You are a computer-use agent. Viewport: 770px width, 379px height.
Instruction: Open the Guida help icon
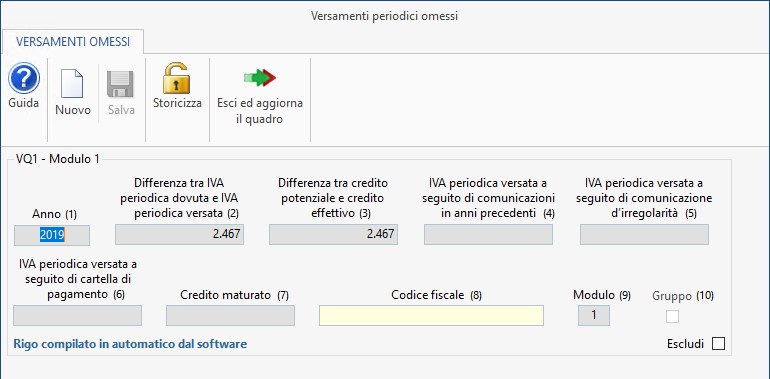click(x=24, y=78)
